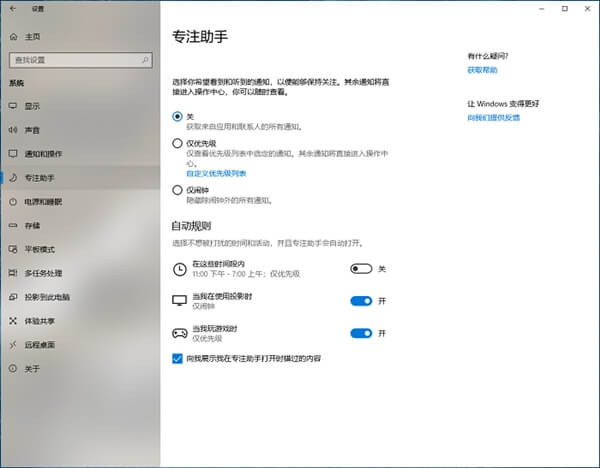
Task: Uncheck 向我展示我在专注助手打开时错过的内容 checkbox
Action: [x=178, y=358]
